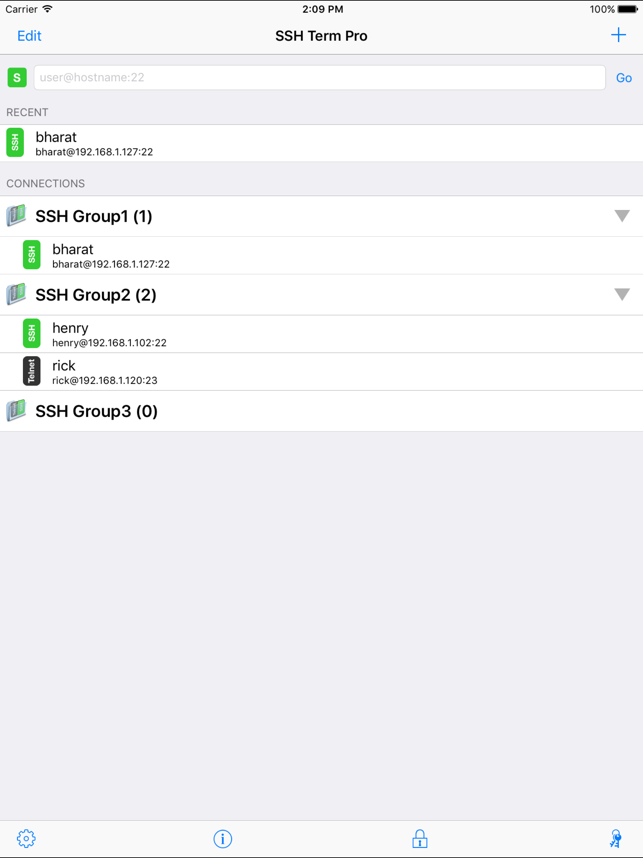Tap the info circle icon

click(x=222, y=838)
